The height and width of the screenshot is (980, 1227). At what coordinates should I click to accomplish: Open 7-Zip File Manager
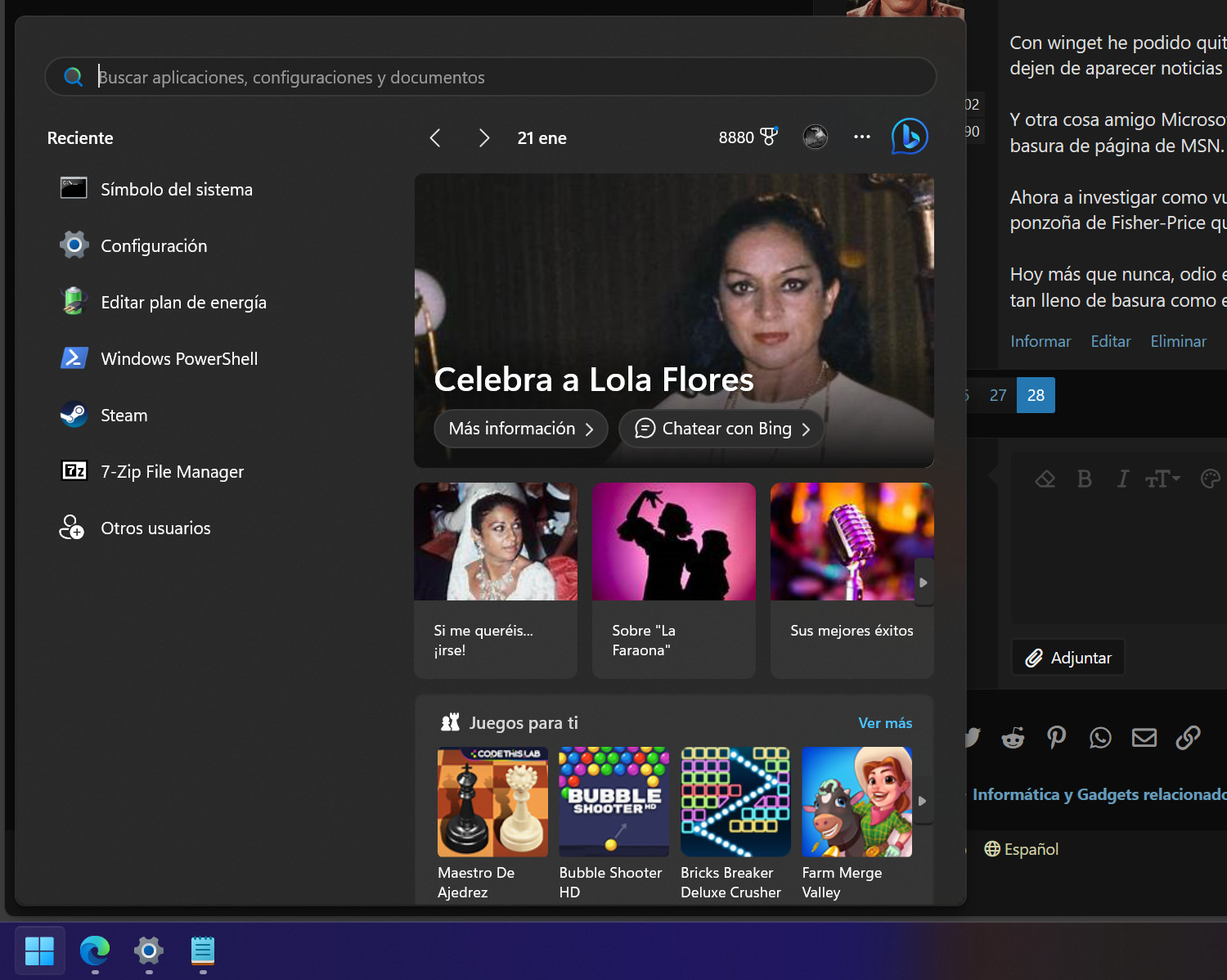[151, 471]
